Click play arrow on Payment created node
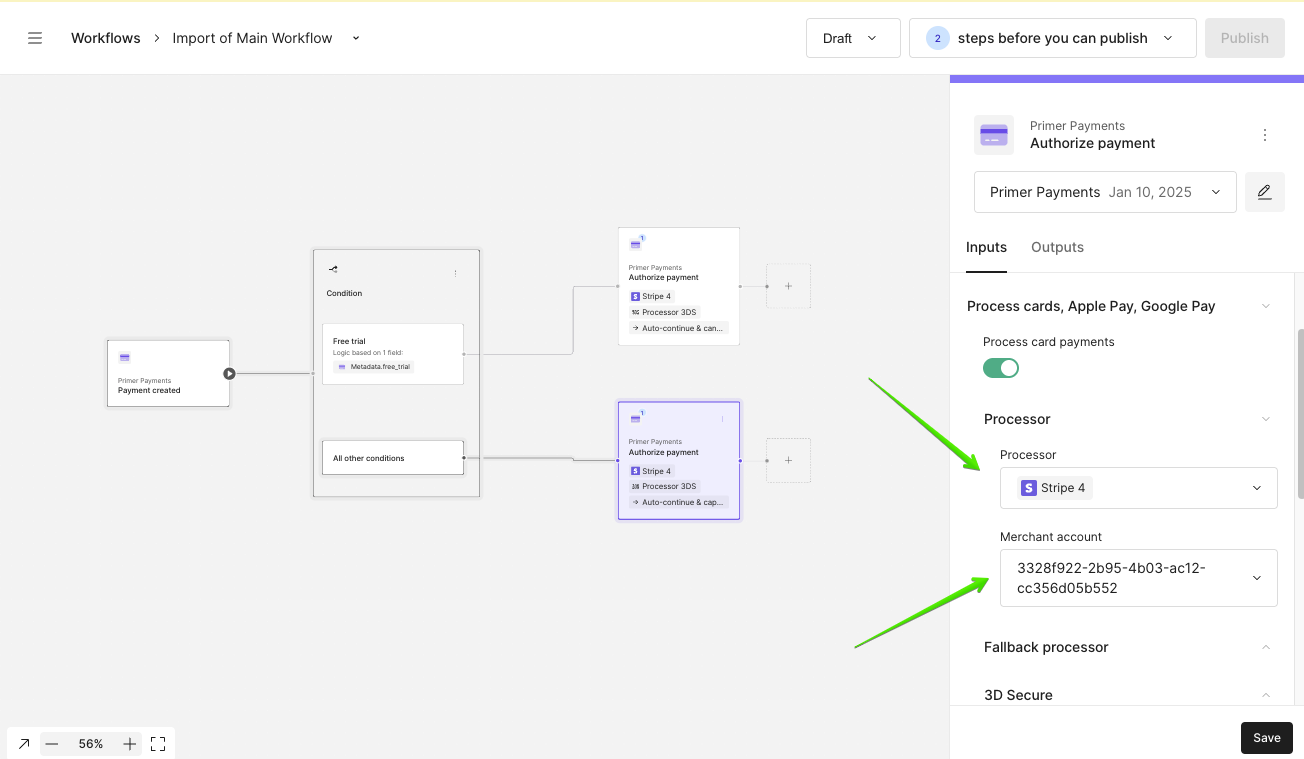Viewport: 1304px width, 759px height. point(229,374)
